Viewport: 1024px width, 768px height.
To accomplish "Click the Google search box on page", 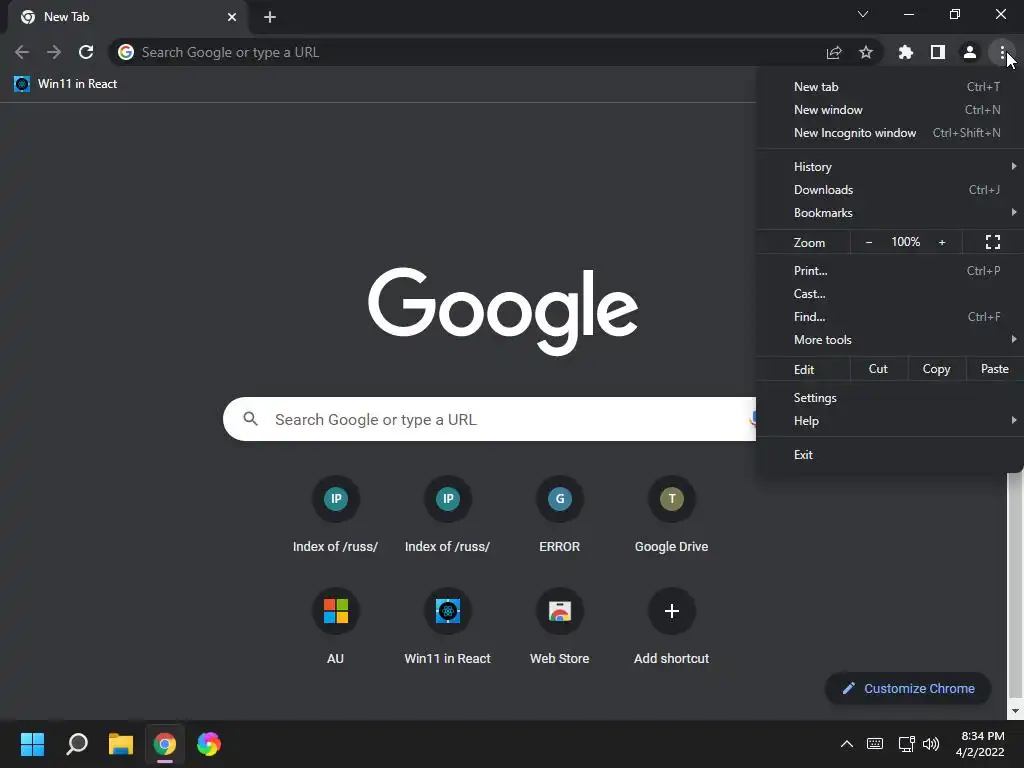I will 490,419.
